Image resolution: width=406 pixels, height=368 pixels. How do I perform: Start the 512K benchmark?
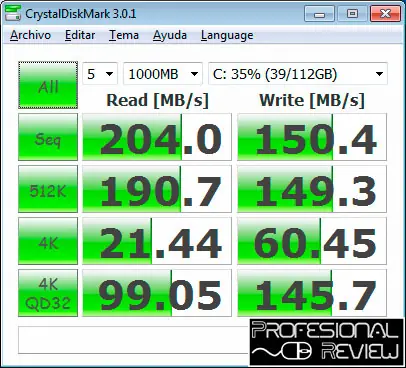point(48,189)
